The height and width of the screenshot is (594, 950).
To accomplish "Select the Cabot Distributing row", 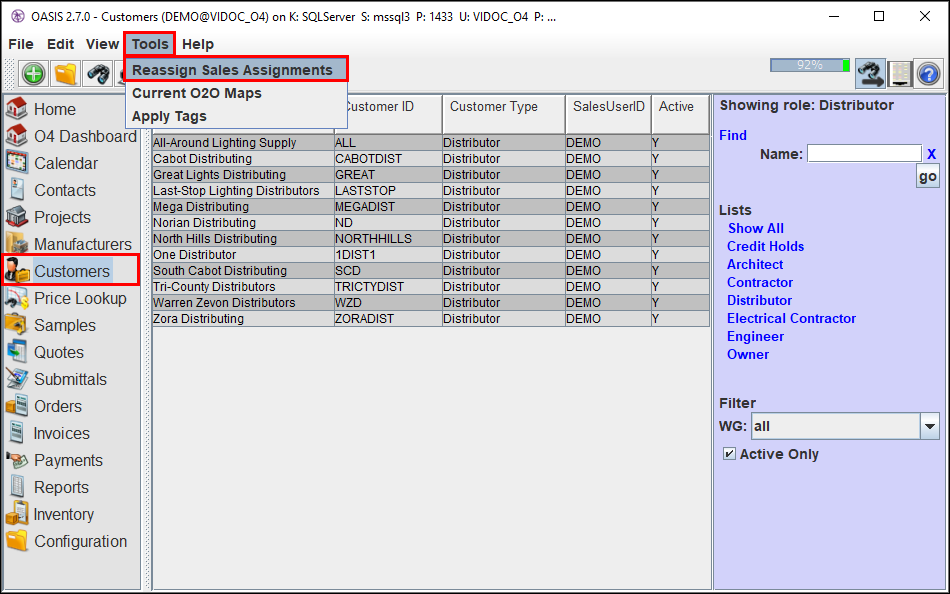I will [x=431, y=159].
